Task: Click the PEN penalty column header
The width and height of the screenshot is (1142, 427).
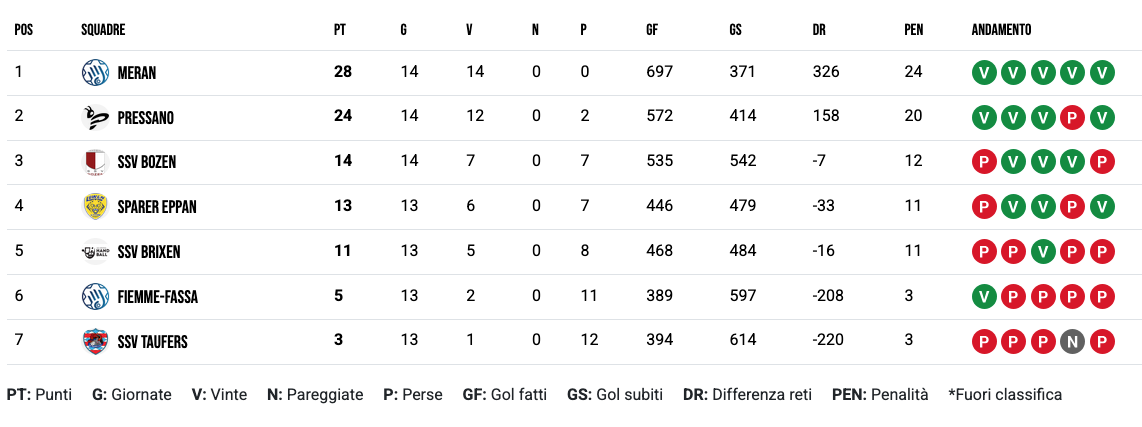Action: (x=913, y=30)
